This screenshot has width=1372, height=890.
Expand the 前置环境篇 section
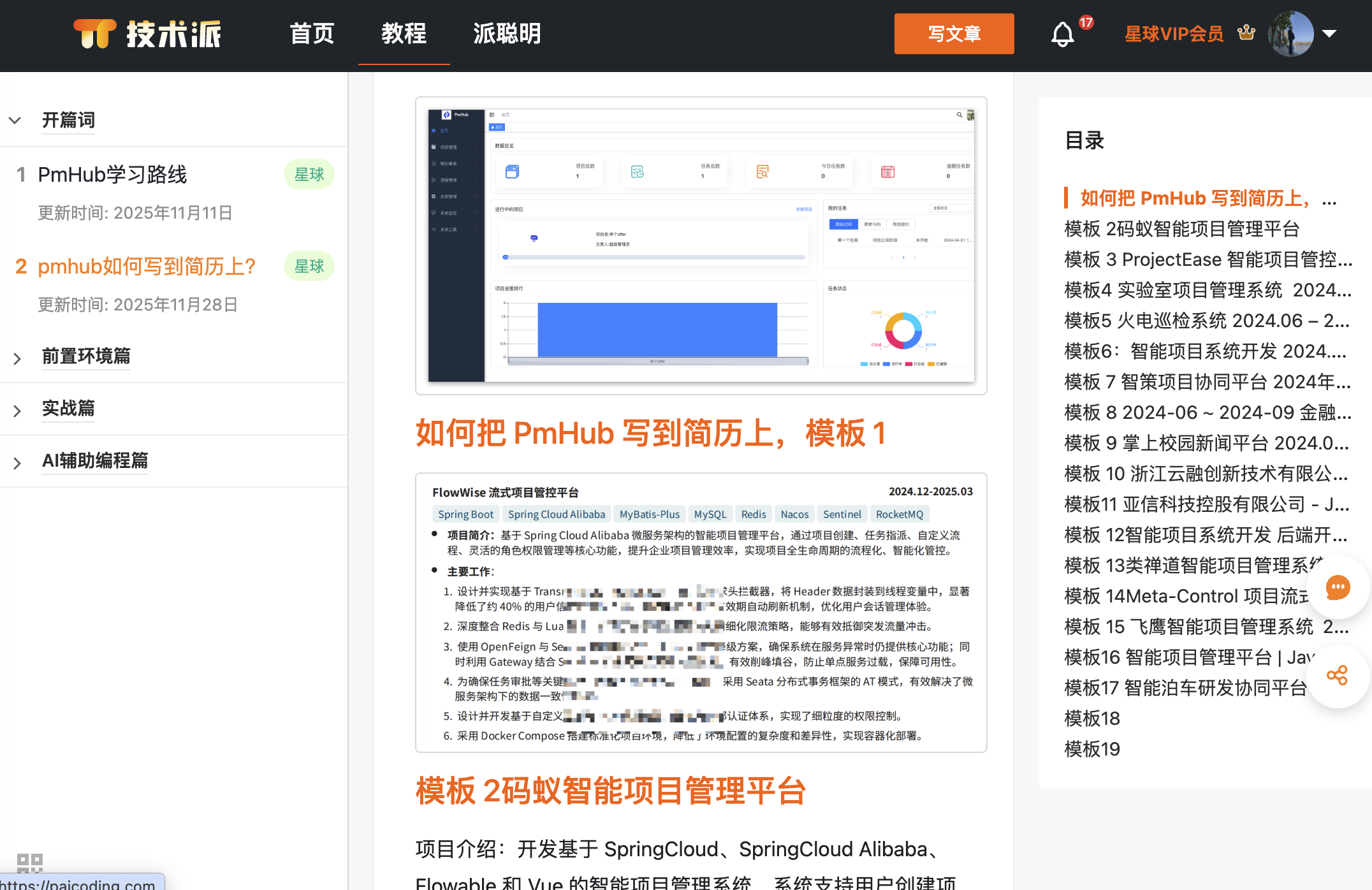coord(17,358)
